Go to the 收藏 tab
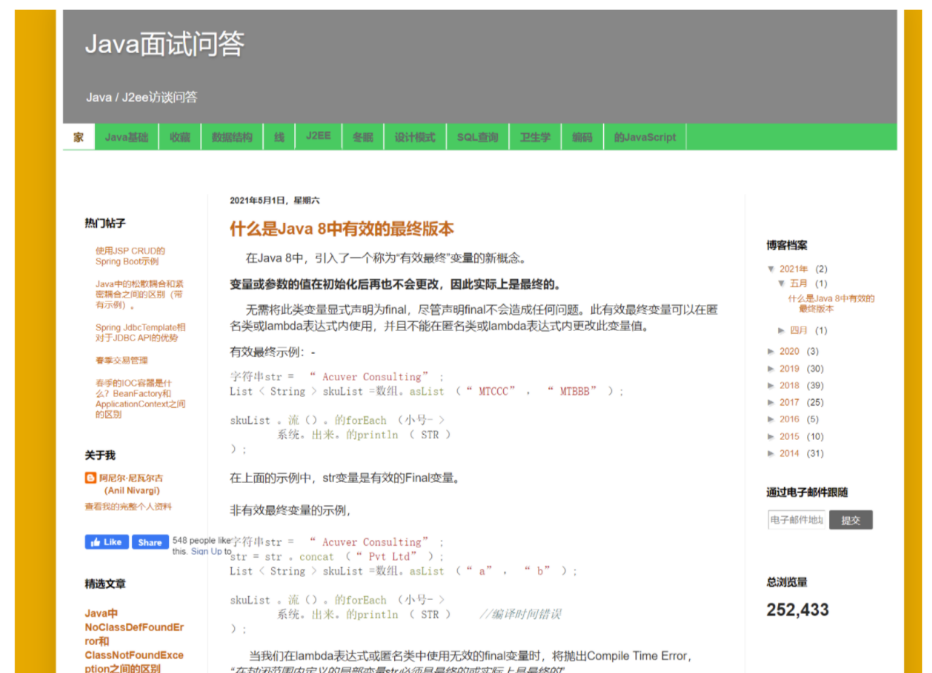Viewport: 932px width, 673px height. pos(180,137)
